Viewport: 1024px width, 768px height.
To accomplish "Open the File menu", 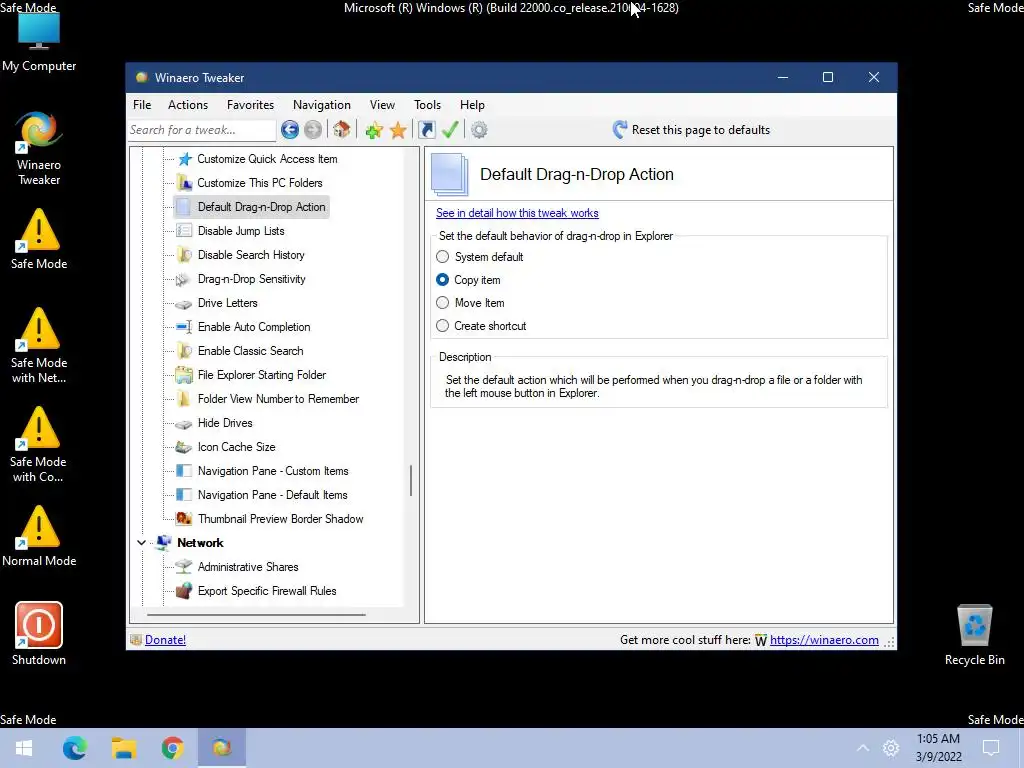I will click(142, 104).
